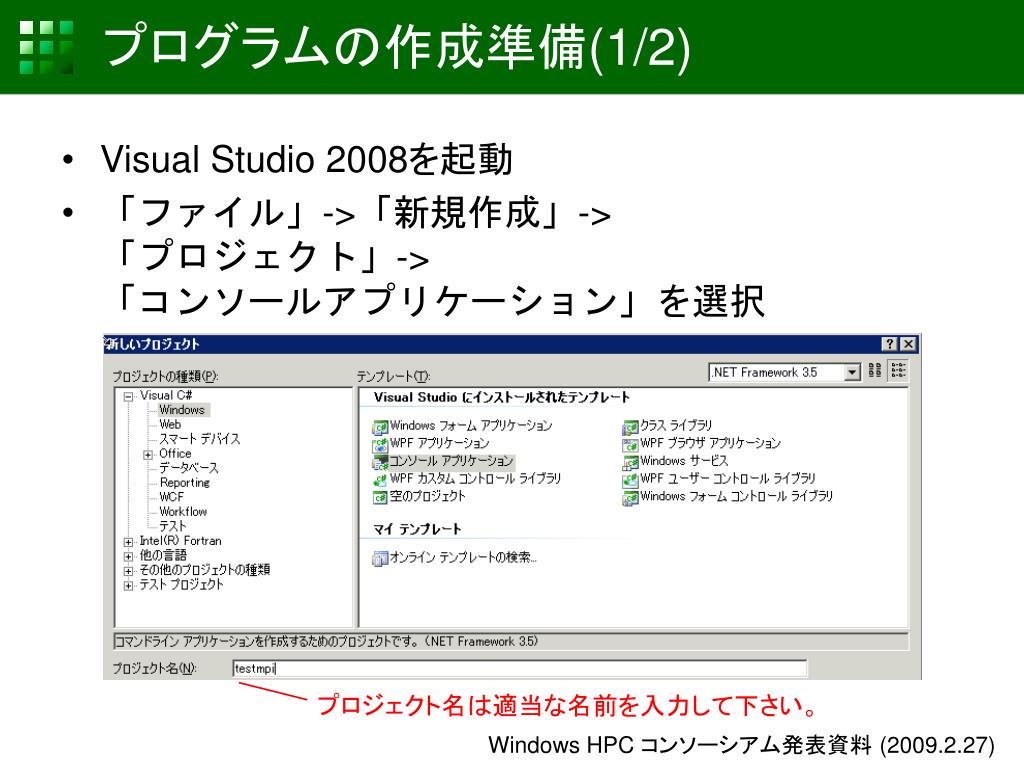Select スマート デバイス project type
The height and width of the screenshot is (768, 1024).
coord(199,439)
